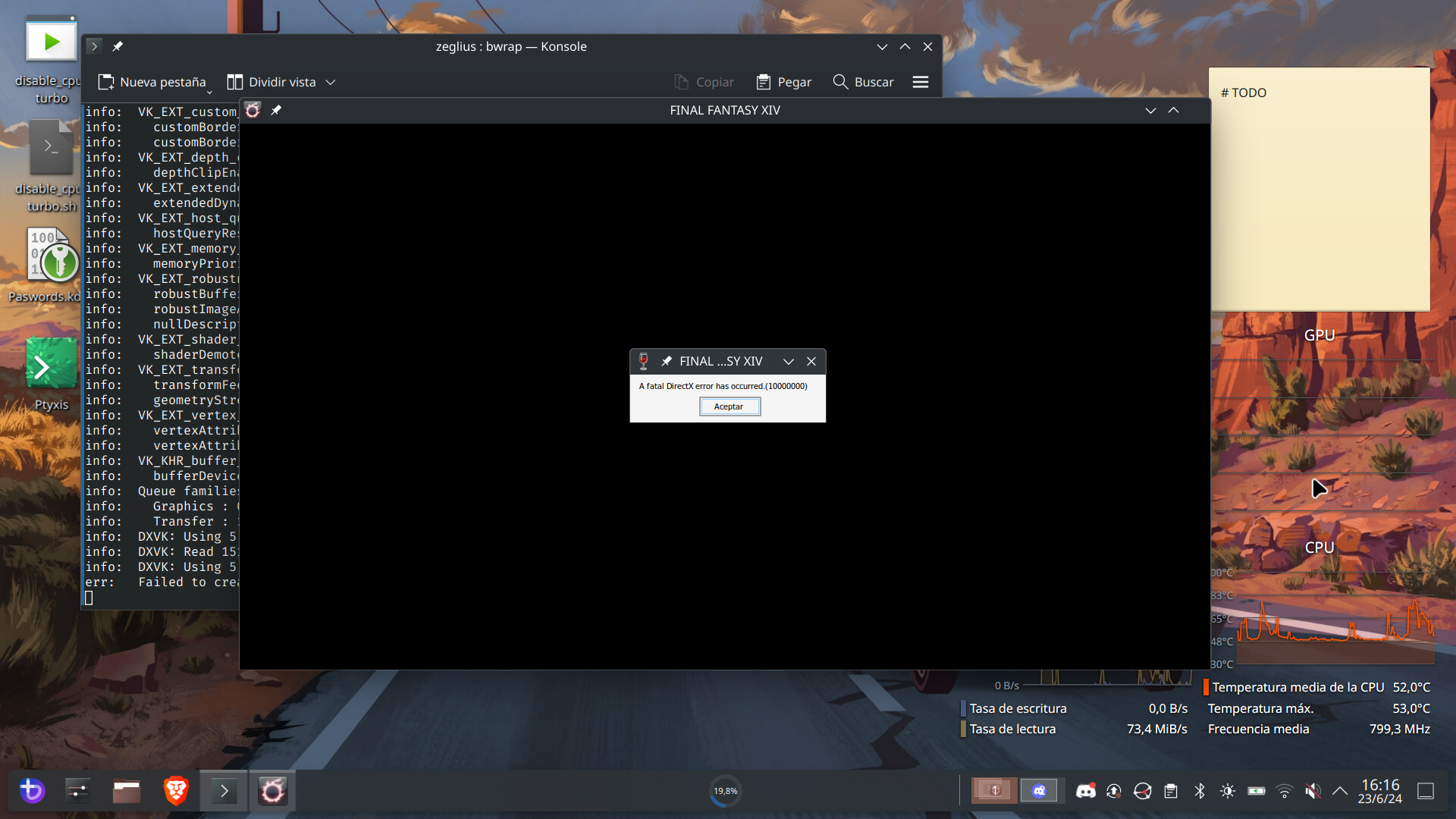Open the Discord tray icon
This screenshot has height=819, width=1456.
point(1085,791)
